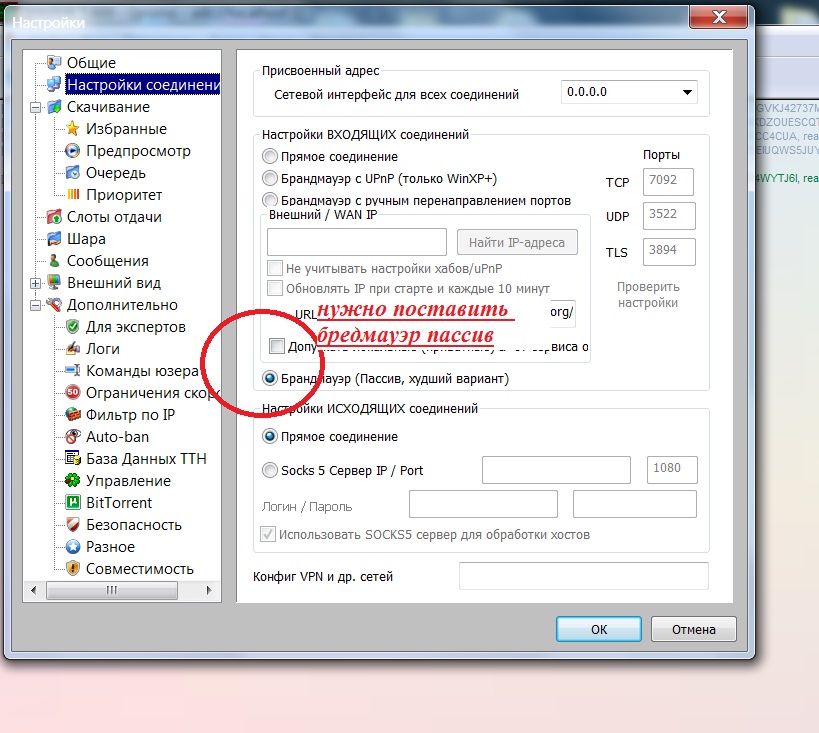The image size is (819, 733).
Task: Click the Безопасность shield icon
Action: (x=73, y=525)
